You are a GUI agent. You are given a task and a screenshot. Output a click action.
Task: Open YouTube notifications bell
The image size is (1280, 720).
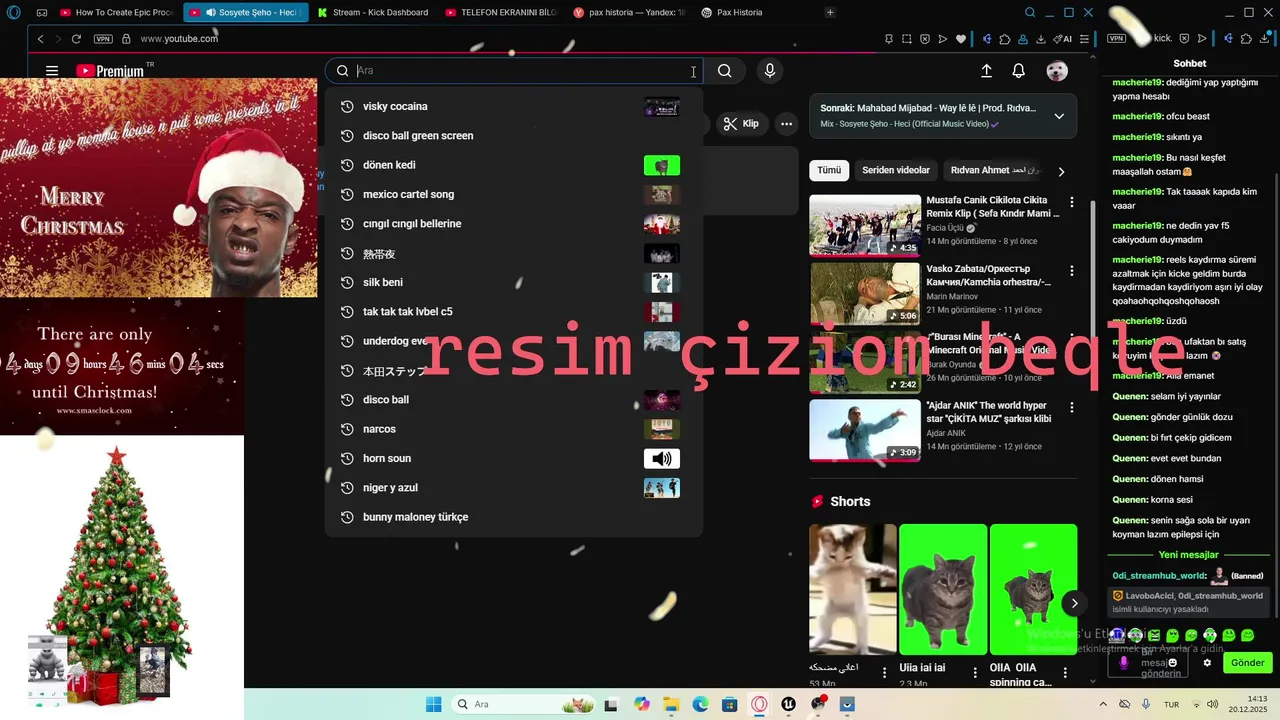[x=1018, y=71]
